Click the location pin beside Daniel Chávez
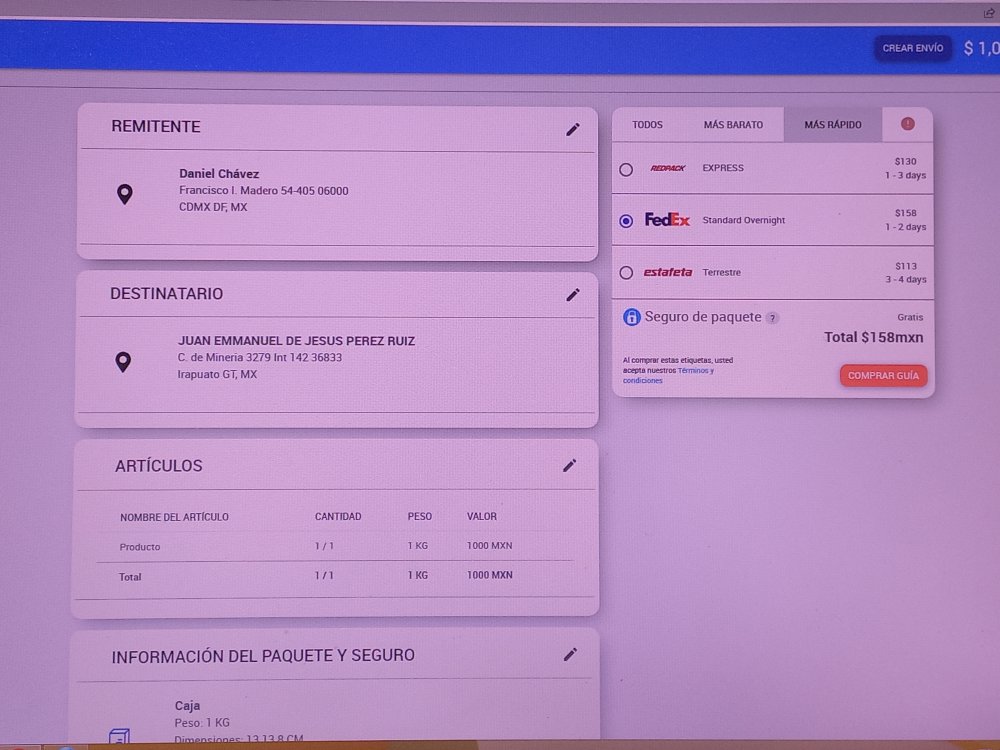 125,194
